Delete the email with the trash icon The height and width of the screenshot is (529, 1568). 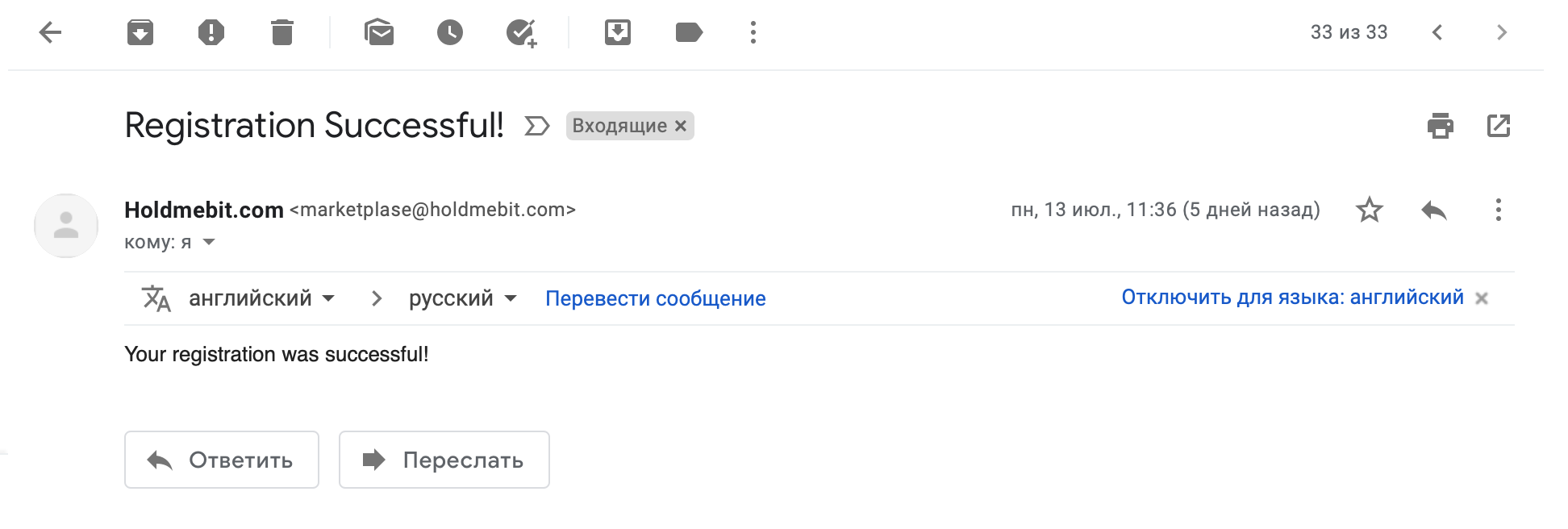pos(282,32)
